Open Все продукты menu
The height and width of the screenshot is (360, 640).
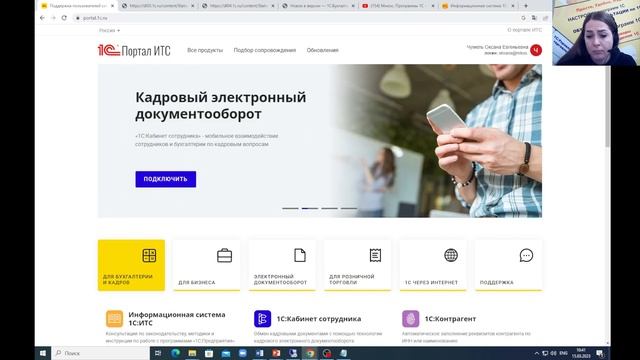[205, 50]
